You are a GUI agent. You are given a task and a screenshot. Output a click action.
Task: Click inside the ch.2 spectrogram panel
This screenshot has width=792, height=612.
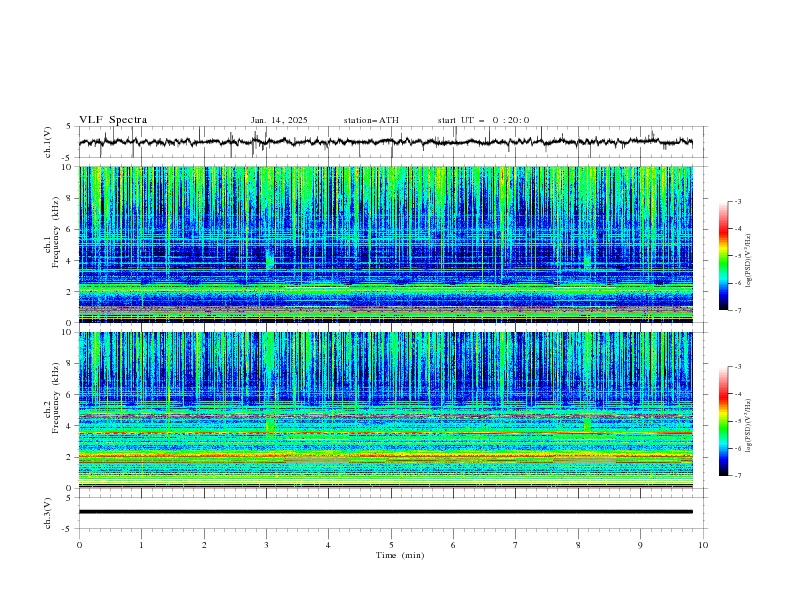click(385, 410)
